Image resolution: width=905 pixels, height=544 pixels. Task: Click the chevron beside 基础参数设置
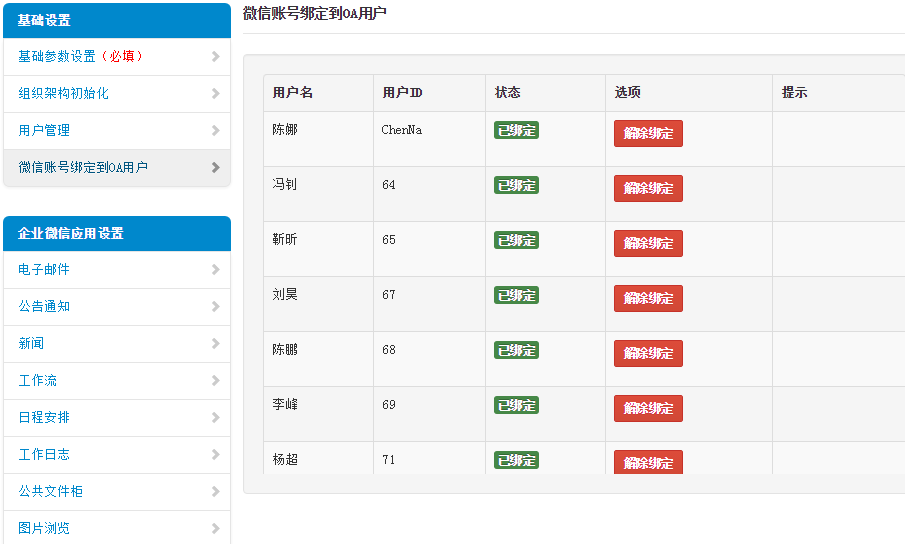(216, 57)
